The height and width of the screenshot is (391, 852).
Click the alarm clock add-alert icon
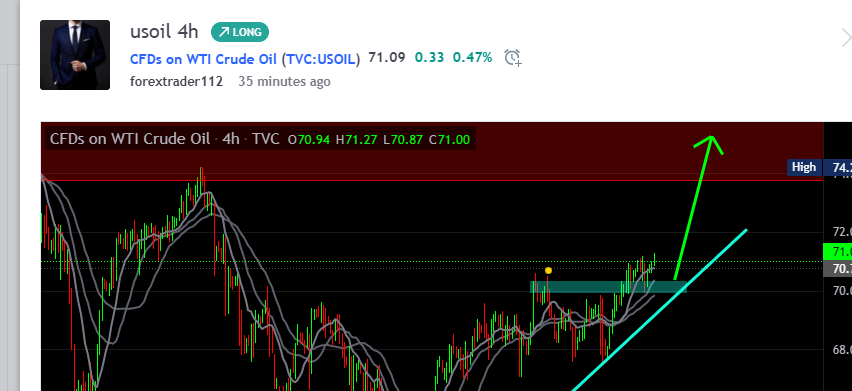(513, 58)
